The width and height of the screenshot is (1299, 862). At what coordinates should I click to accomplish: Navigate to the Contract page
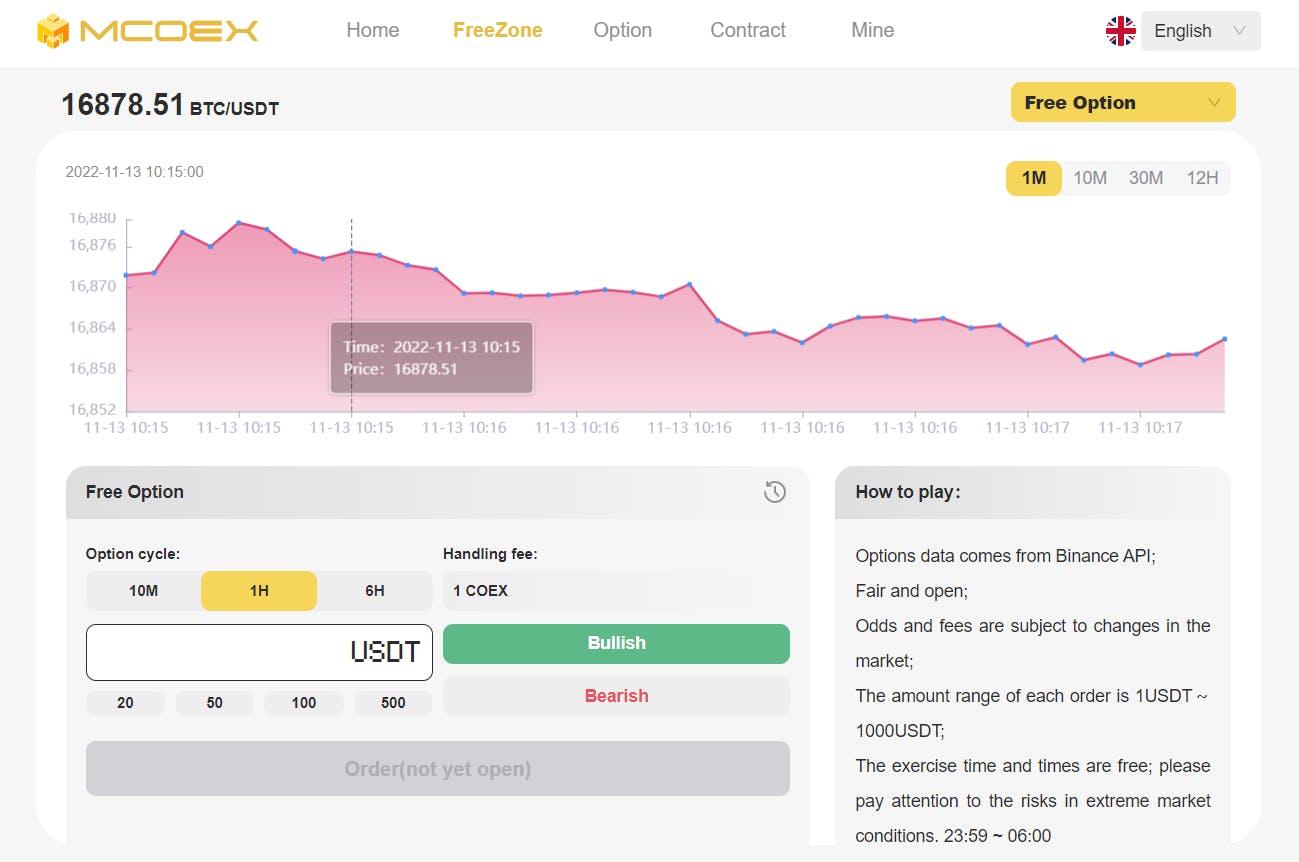point(748,30)
